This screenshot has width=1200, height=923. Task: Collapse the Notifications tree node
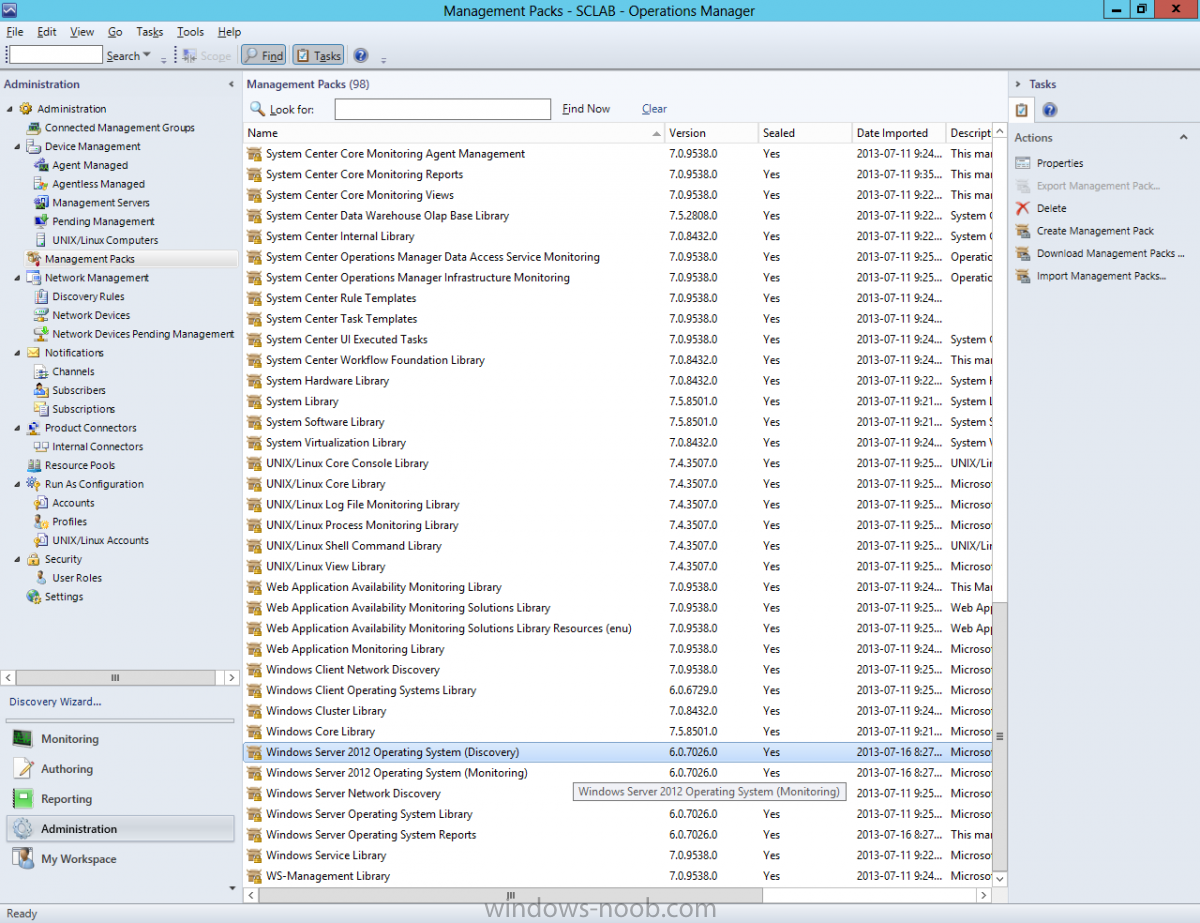(19, 353)
